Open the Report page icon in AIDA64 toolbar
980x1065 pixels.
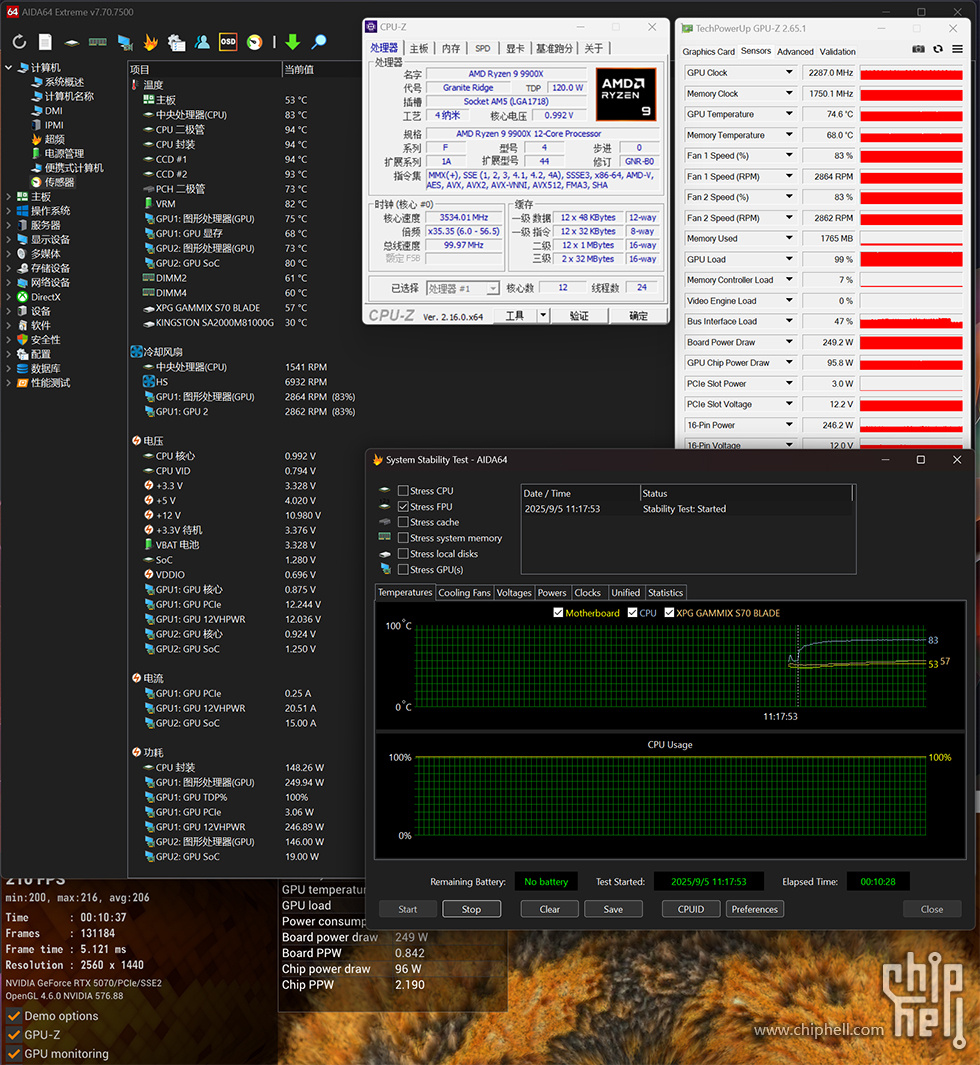click(x=45, y=42)
